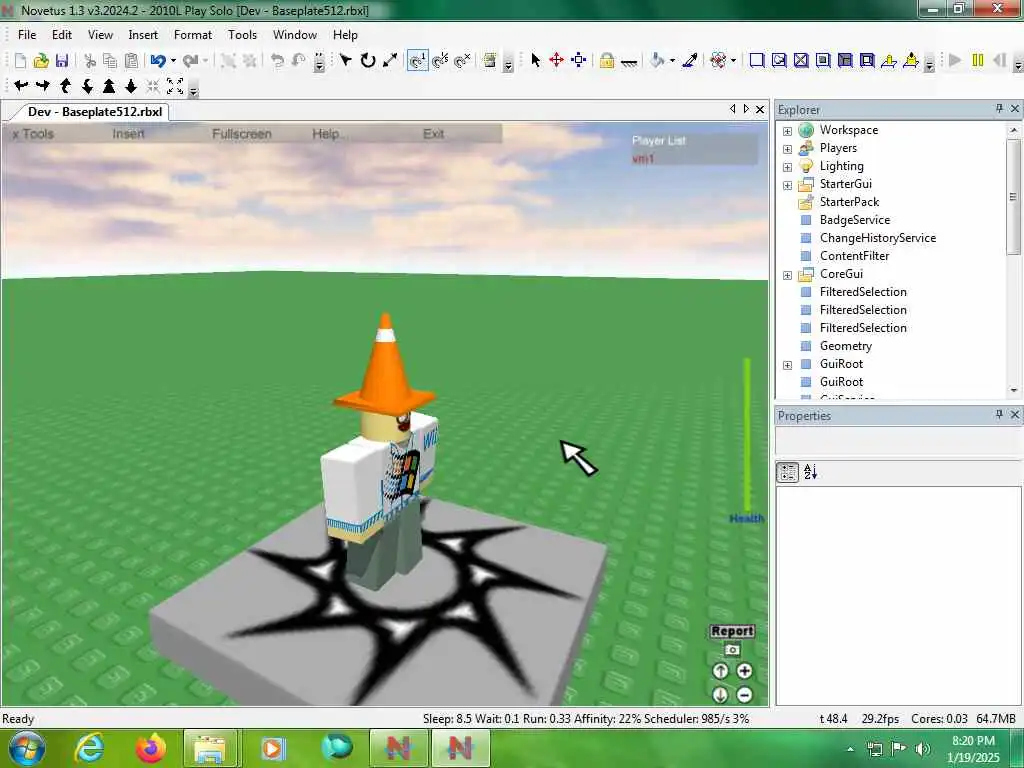Select the Studs surface tool
The height and width of the screenshot is (768, 1024).
(x=824, y=61)
